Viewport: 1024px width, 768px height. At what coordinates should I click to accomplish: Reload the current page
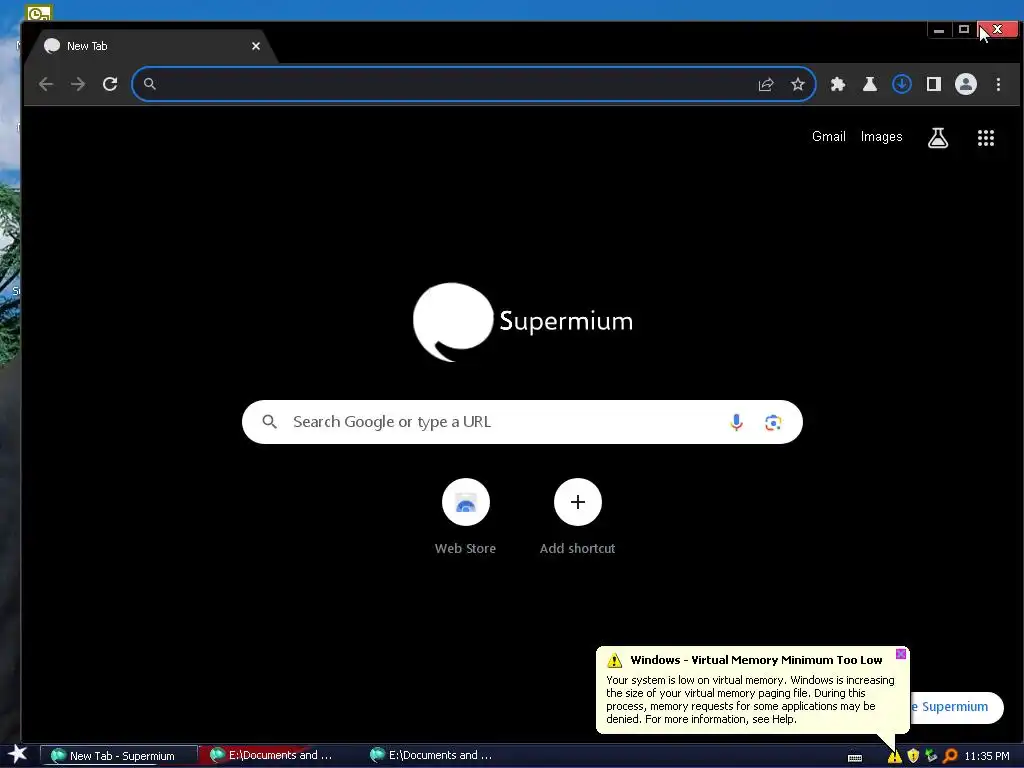click(x=110, y=84)
